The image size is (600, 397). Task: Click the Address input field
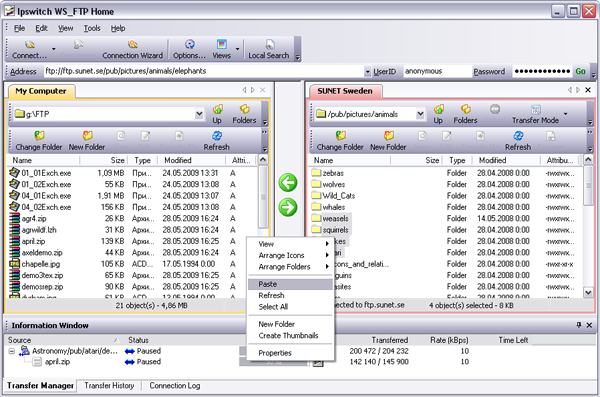(x=204, y=71)
